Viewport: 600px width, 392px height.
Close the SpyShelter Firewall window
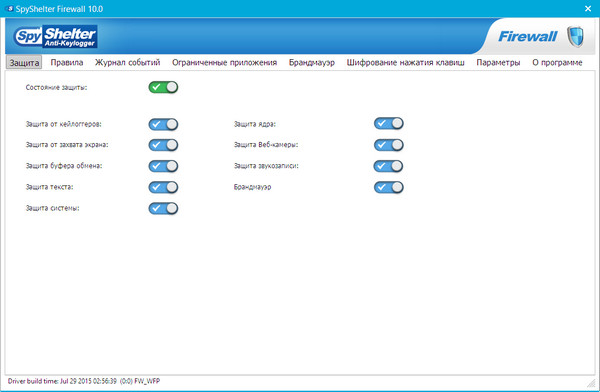tap(588, 8)
